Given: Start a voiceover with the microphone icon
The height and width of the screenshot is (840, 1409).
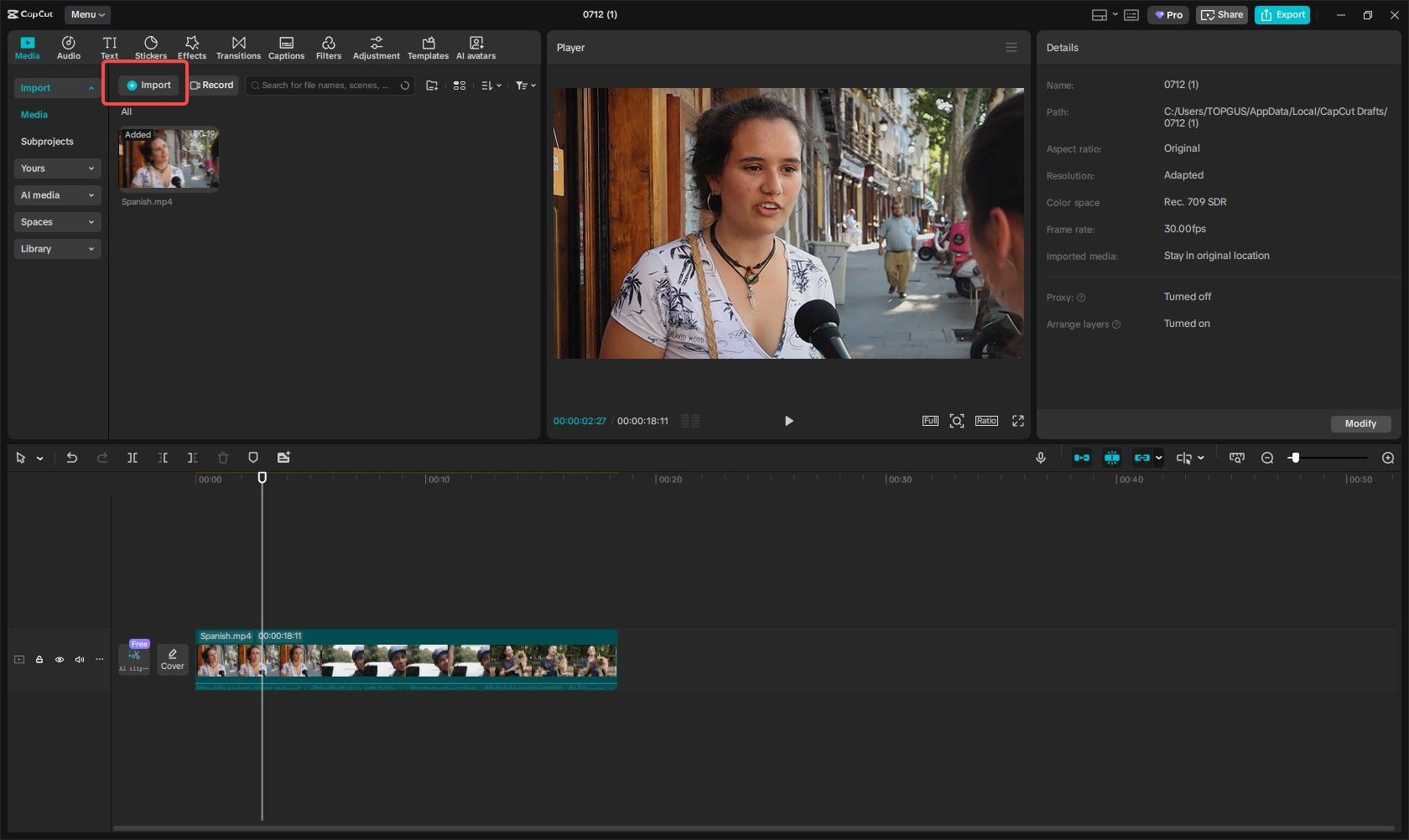Looking at the screenshot, I should pos(1040,458).
